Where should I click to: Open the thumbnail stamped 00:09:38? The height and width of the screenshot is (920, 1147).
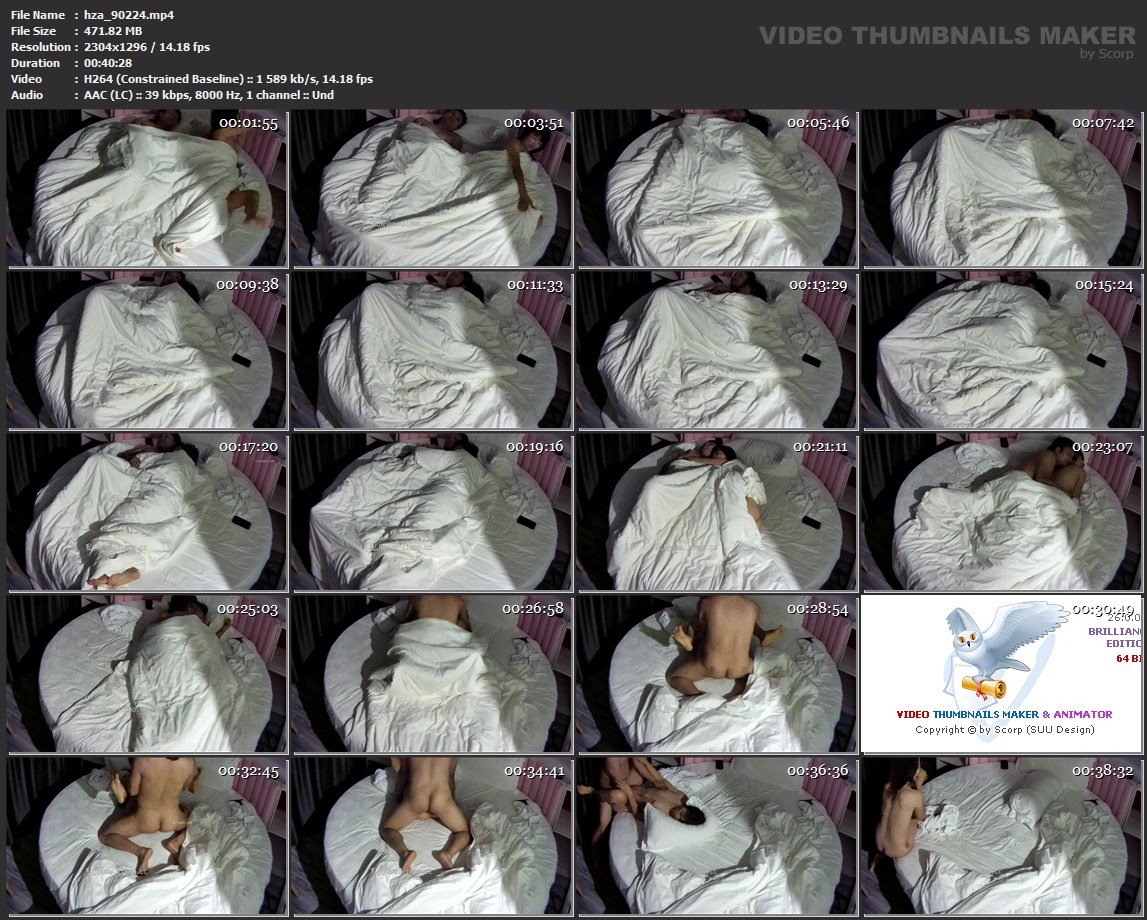click(x=146, y=350)
